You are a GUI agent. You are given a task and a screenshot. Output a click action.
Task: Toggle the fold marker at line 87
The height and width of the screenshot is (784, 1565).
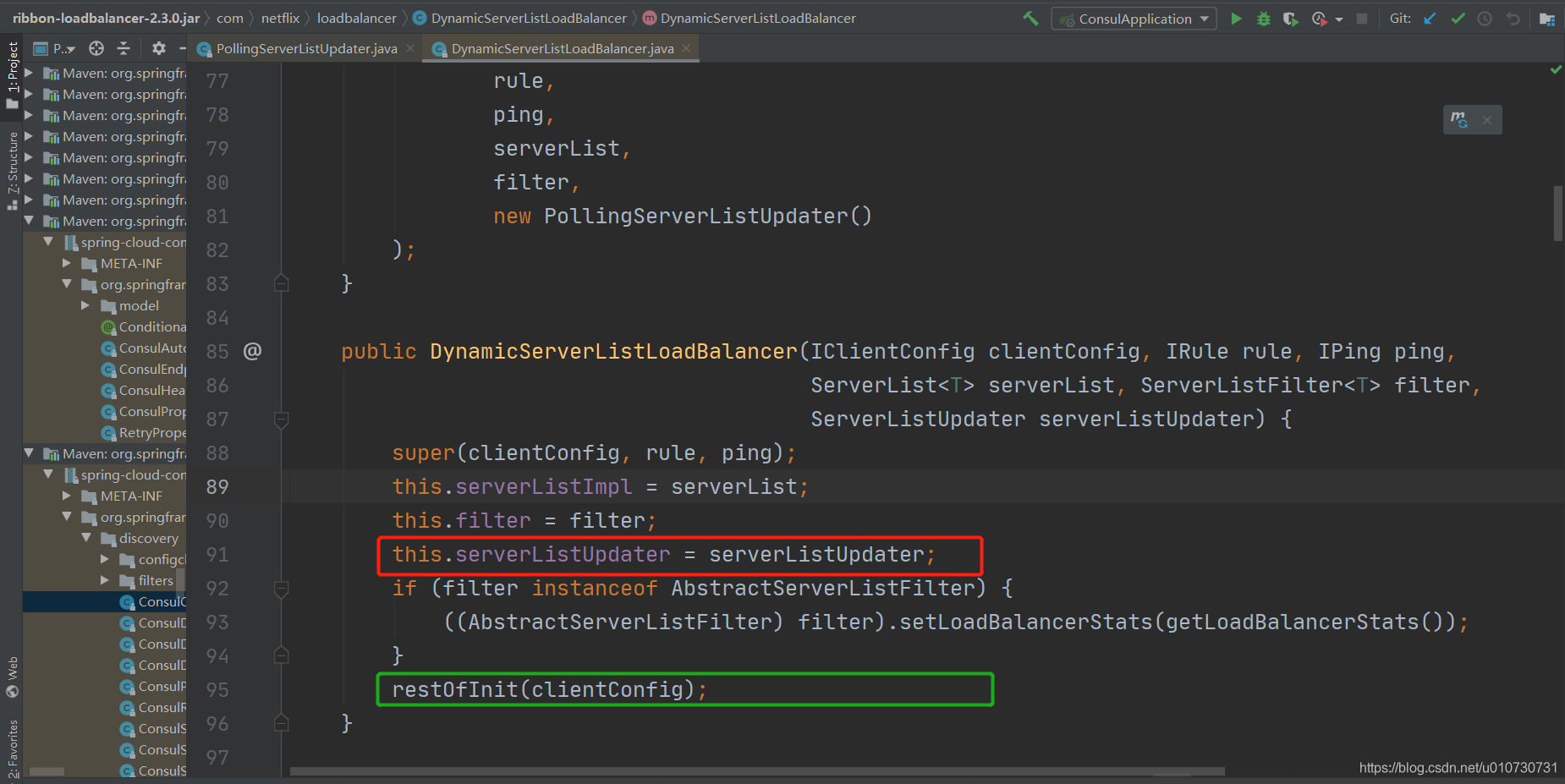click(x=282, y=419)
